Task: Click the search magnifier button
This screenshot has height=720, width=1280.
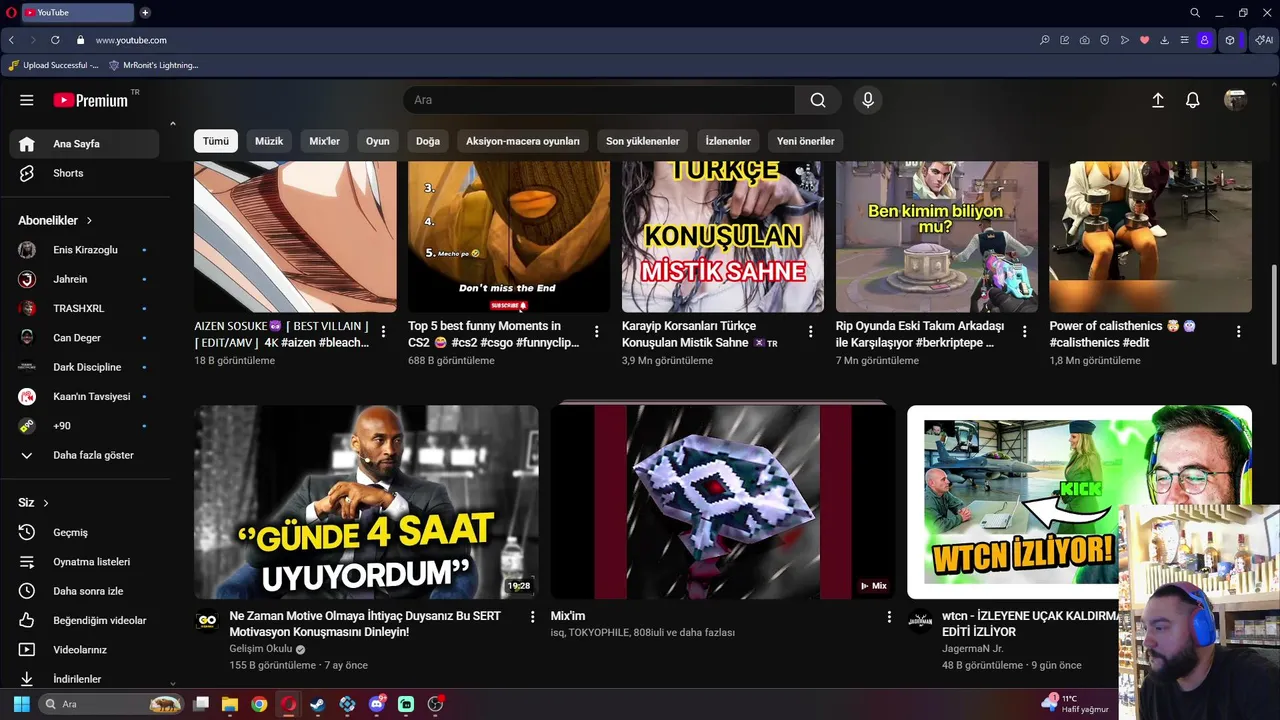Action: click(x=818, y=100)
